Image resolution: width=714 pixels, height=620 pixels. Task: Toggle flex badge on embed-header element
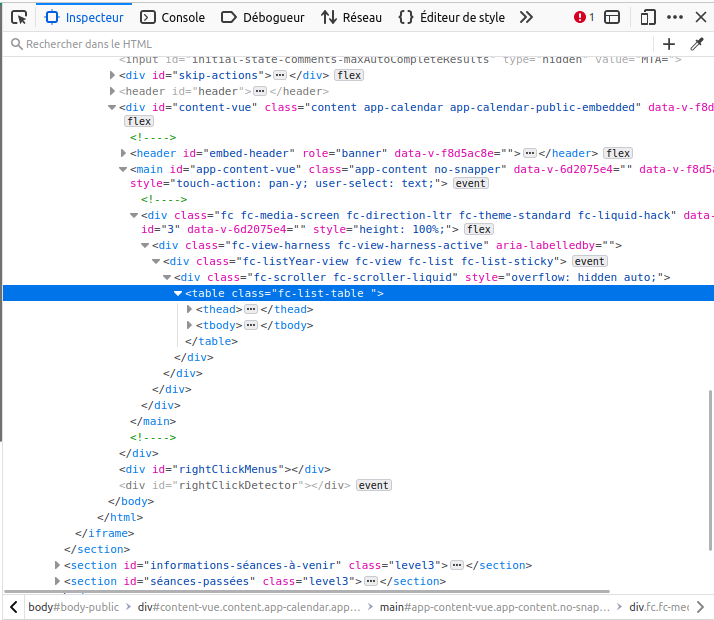tap(618, 153)
